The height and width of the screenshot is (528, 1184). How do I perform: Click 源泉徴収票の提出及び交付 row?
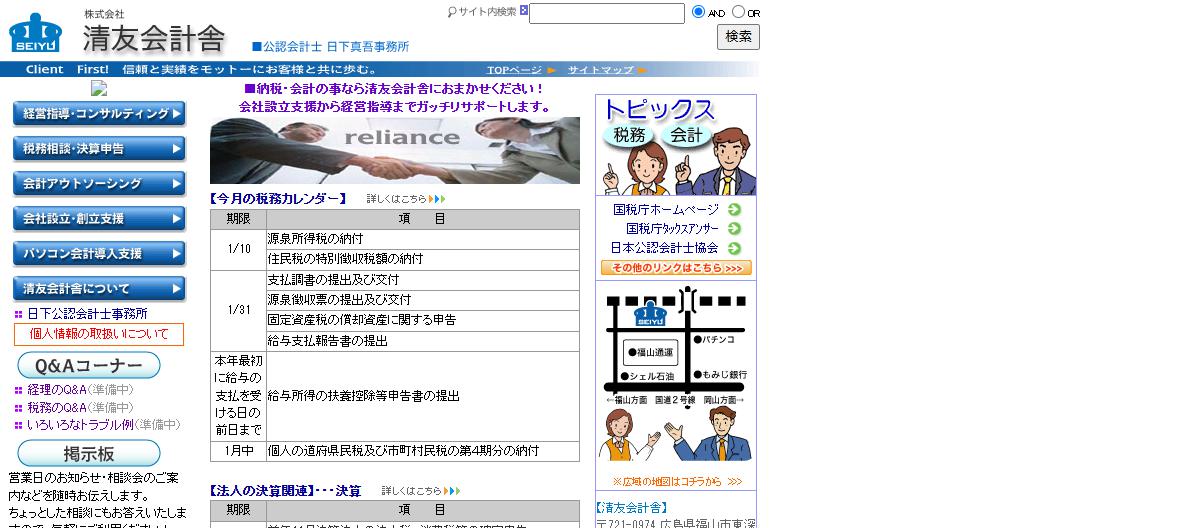point(423,300)
